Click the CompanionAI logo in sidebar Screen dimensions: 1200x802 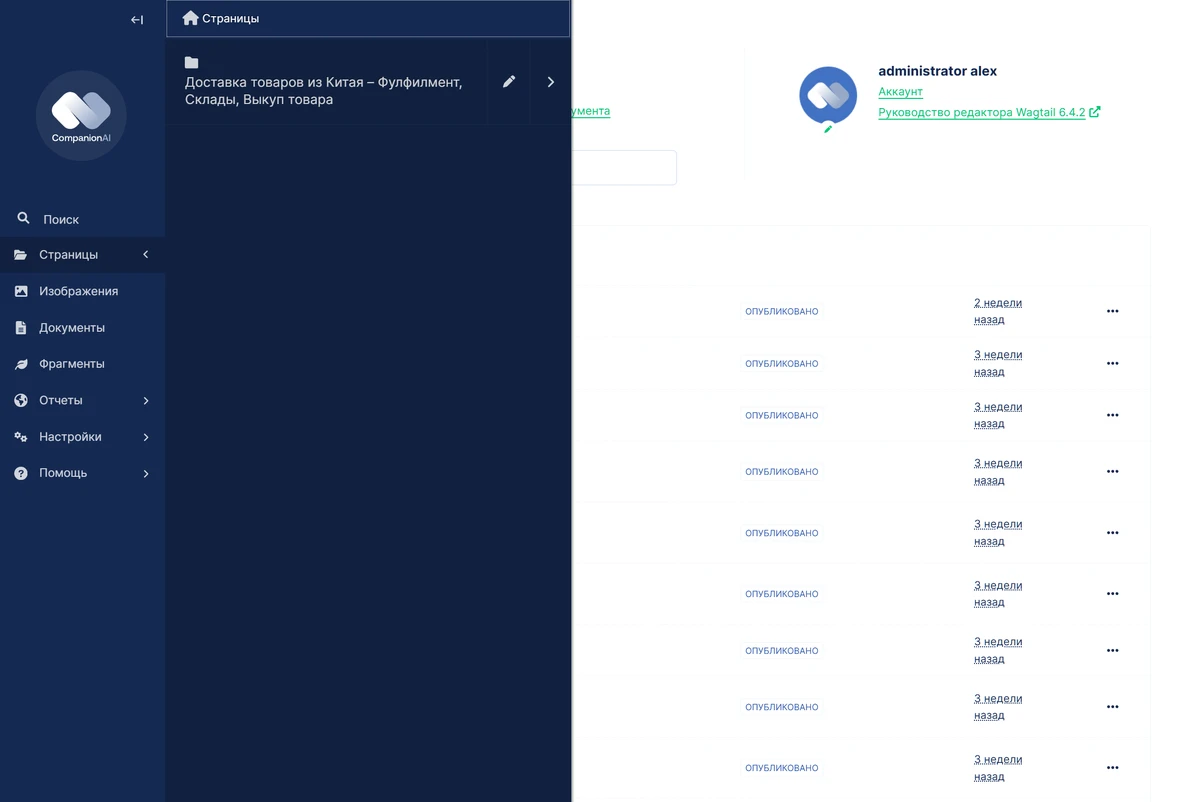point(81,115)
